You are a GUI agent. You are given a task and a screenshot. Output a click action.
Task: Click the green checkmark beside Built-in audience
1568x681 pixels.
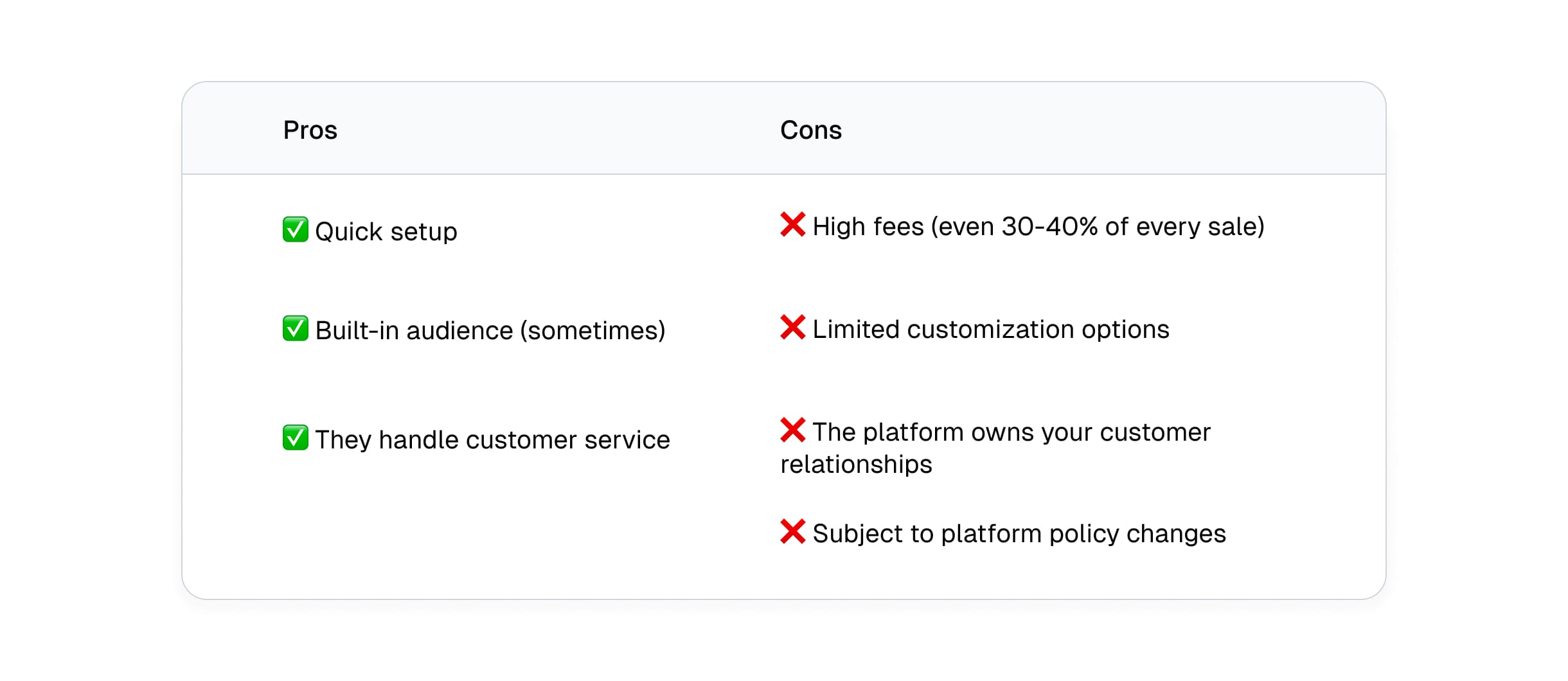295,328
